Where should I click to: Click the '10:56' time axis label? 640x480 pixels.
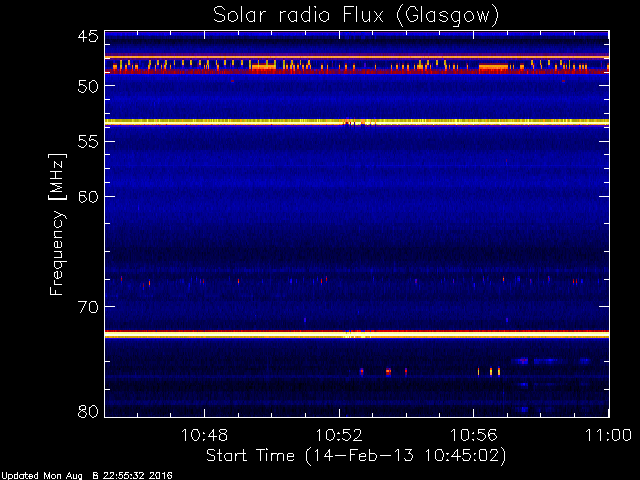(x=473, y=435)
